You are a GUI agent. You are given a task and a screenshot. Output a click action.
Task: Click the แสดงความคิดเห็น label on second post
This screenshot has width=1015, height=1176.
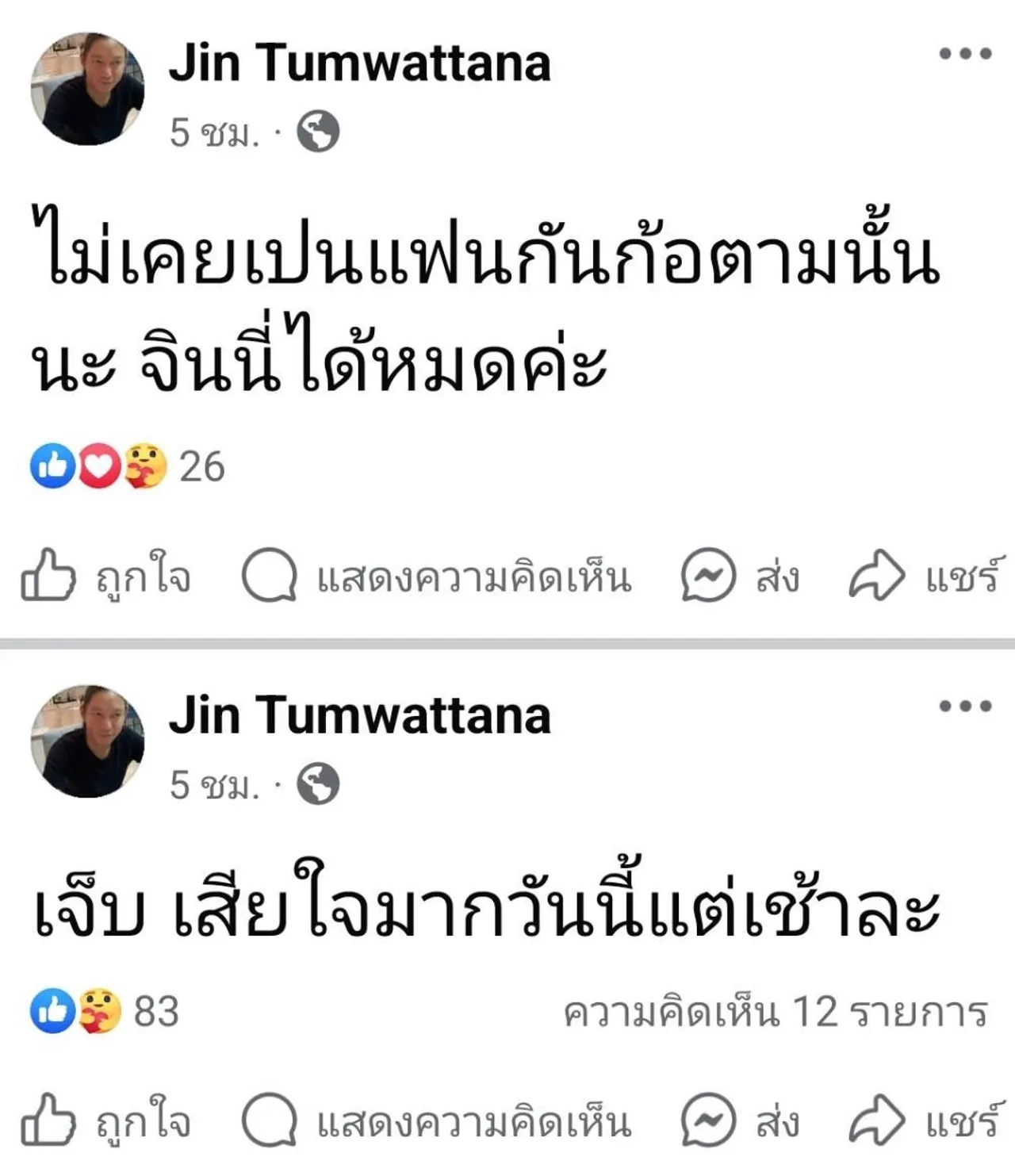click(x=474, y=1120)
